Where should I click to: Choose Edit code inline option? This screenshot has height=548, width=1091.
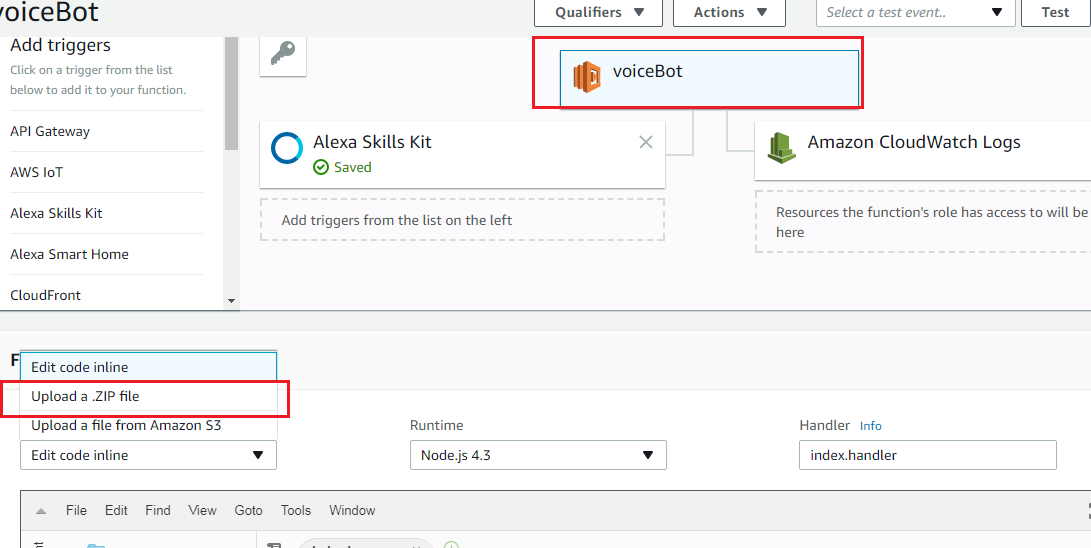(148, 367)
